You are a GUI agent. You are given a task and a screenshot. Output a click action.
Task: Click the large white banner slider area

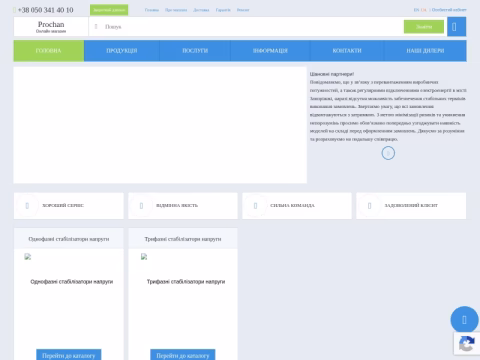pos(160,125)
